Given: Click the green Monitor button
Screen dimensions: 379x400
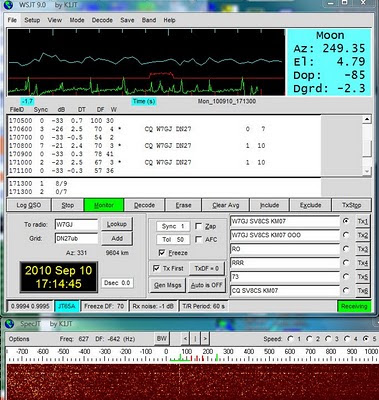Looking at the screenshot, I should (x=104, y=205).
